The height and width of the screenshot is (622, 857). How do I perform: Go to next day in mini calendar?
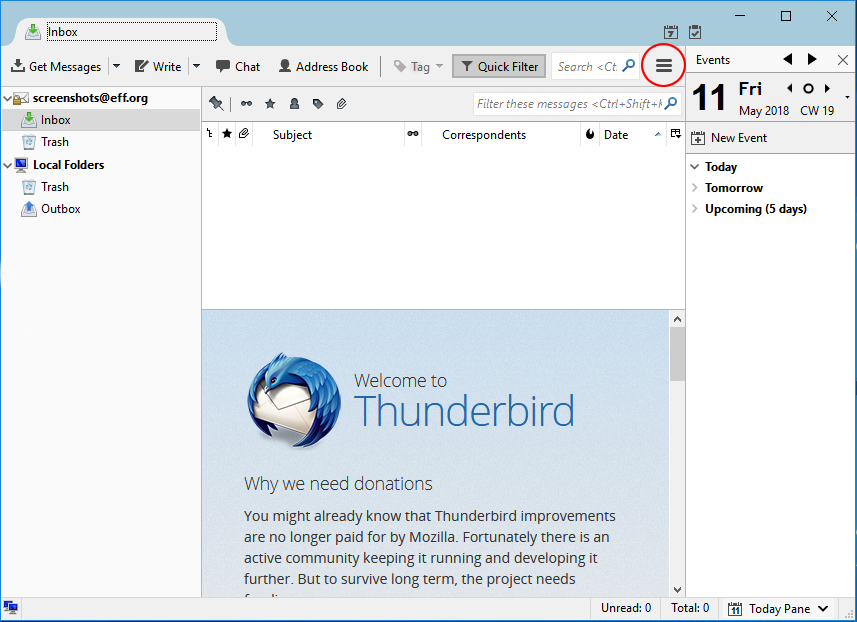(827, 88)
